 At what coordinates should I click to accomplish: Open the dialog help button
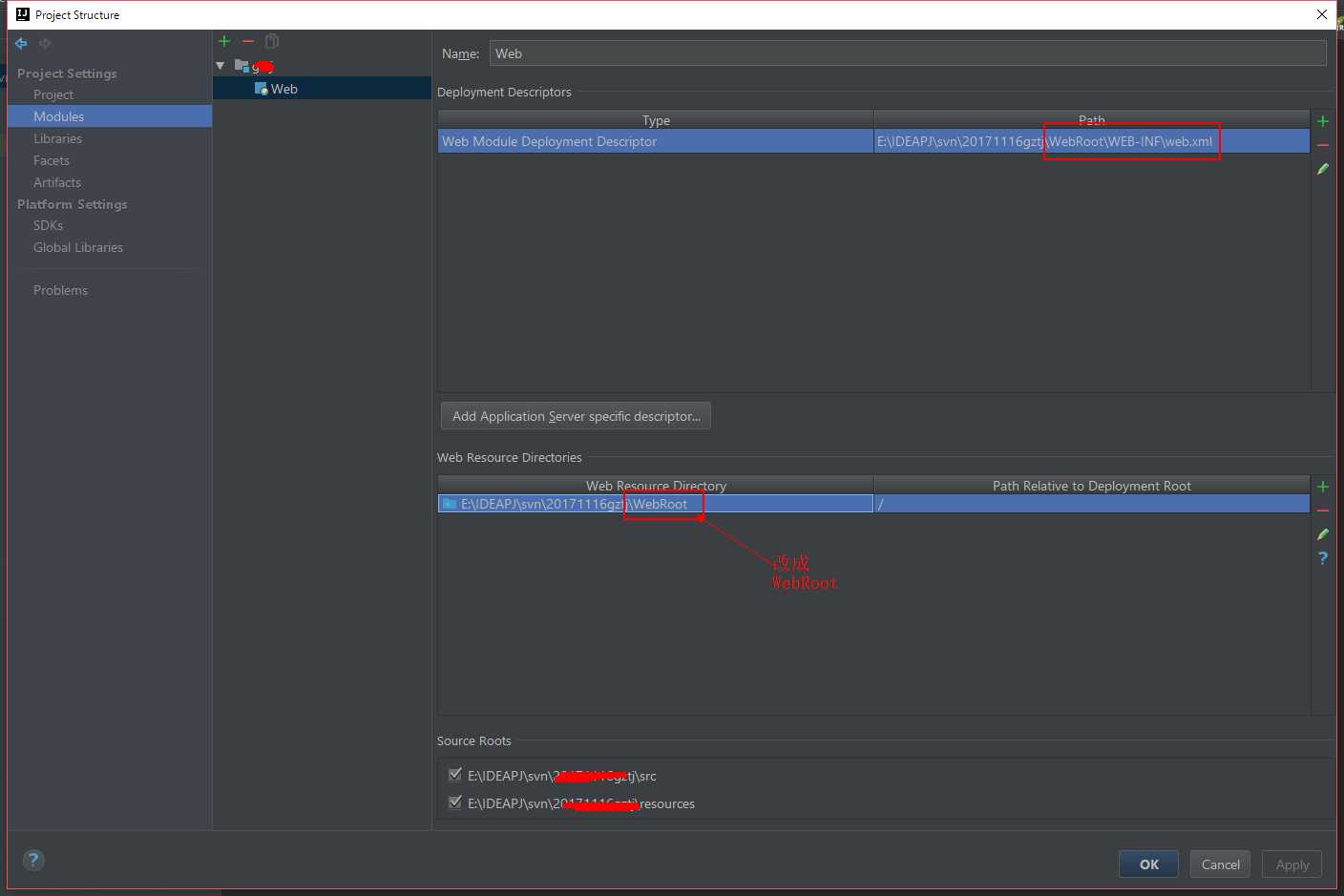33,860
